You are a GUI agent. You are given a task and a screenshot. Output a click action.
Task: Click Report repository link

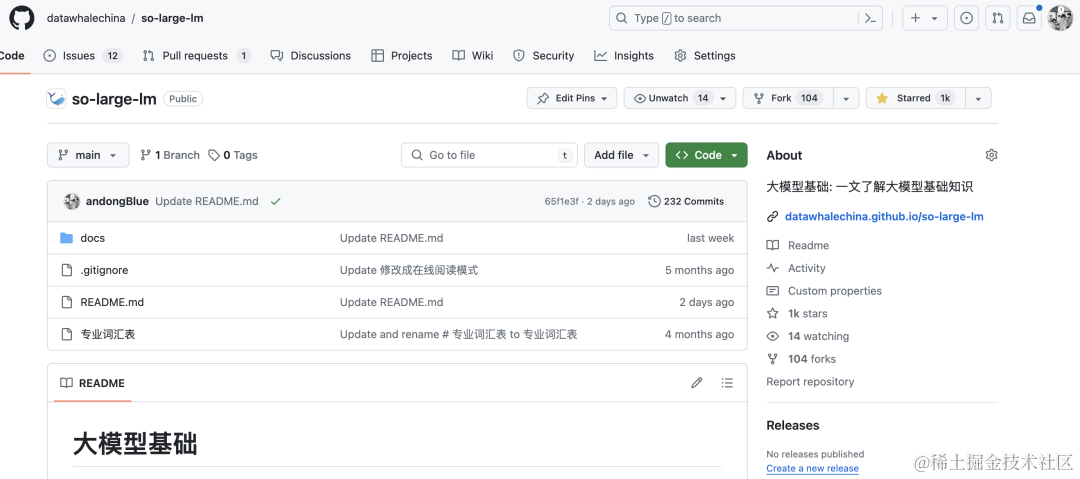(810, 382)
